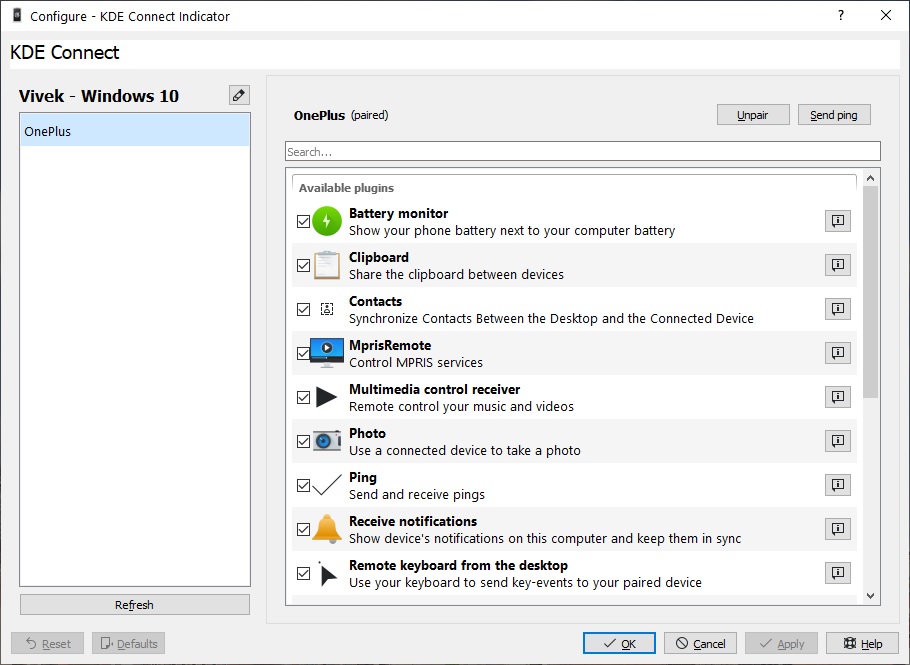
Task: Confirm with the OK button
Action: 619,644
